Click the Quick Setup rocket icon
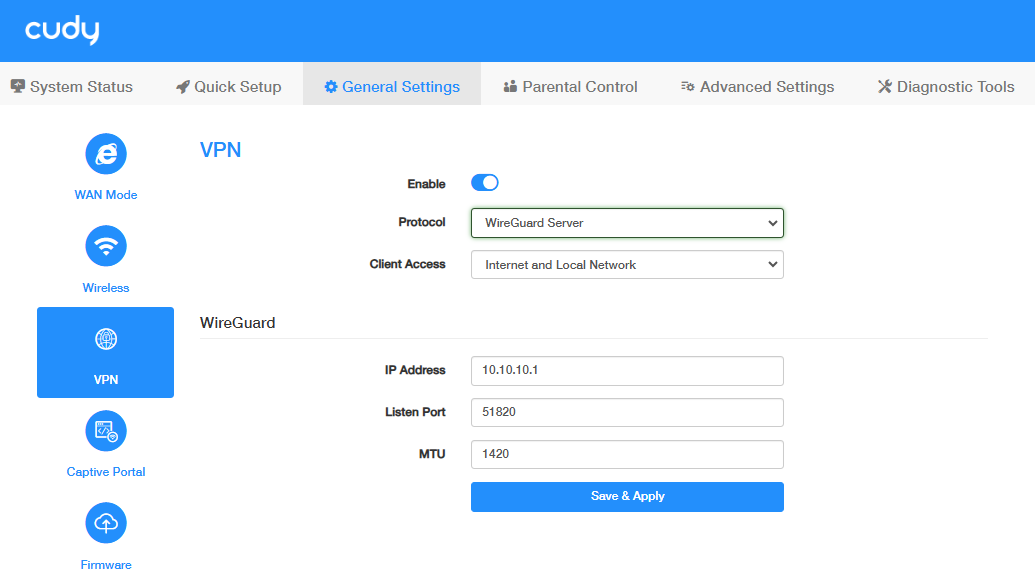This screenshot has width=1035, height=586. pos(182,87)
